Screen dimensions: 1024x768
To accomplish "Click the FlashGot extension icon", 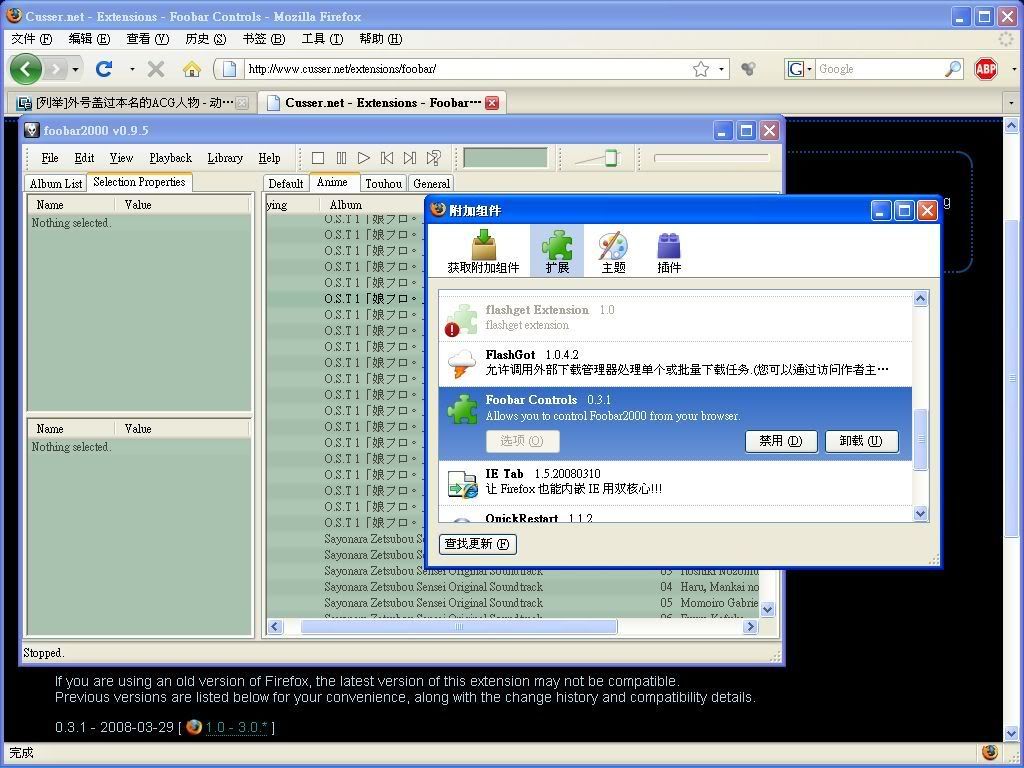I will click(462, 364).
